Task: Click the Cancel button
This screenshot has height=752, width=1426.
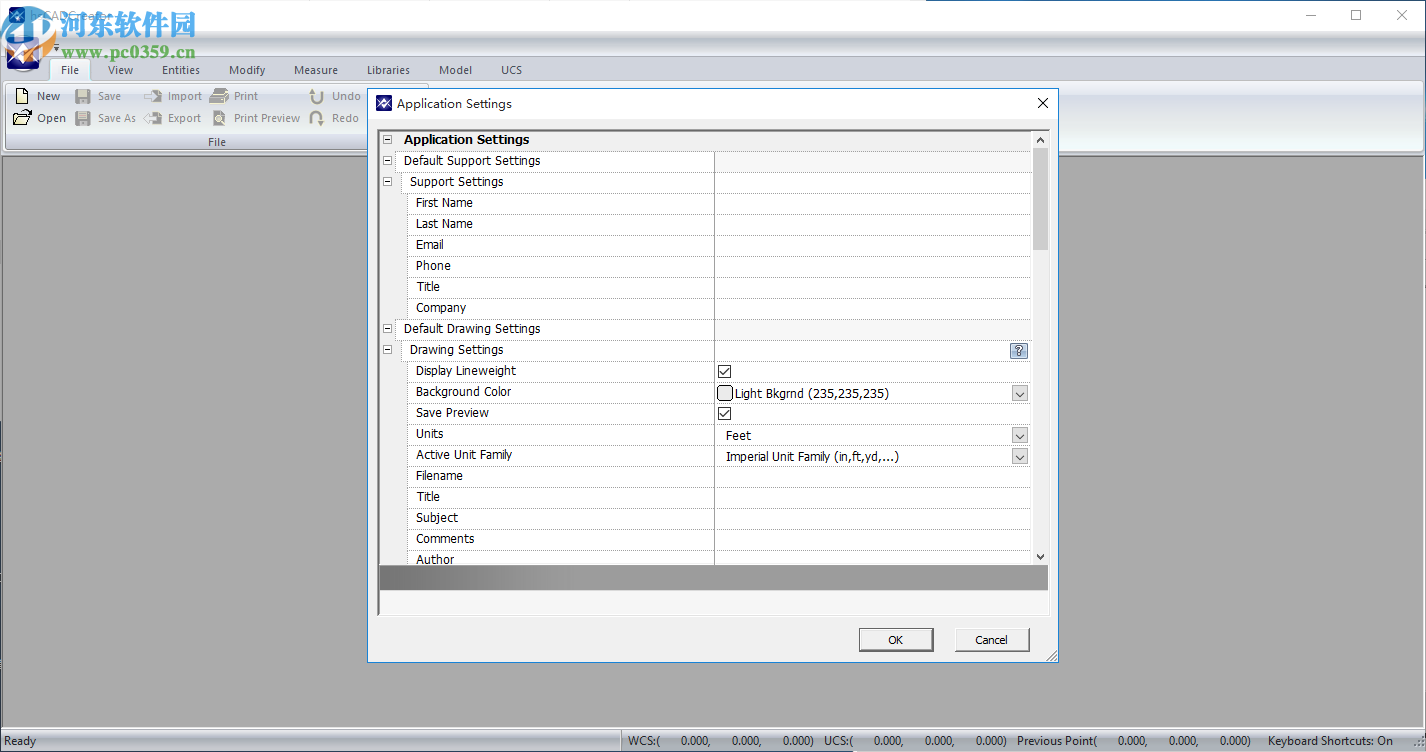Action: point(991,640)
